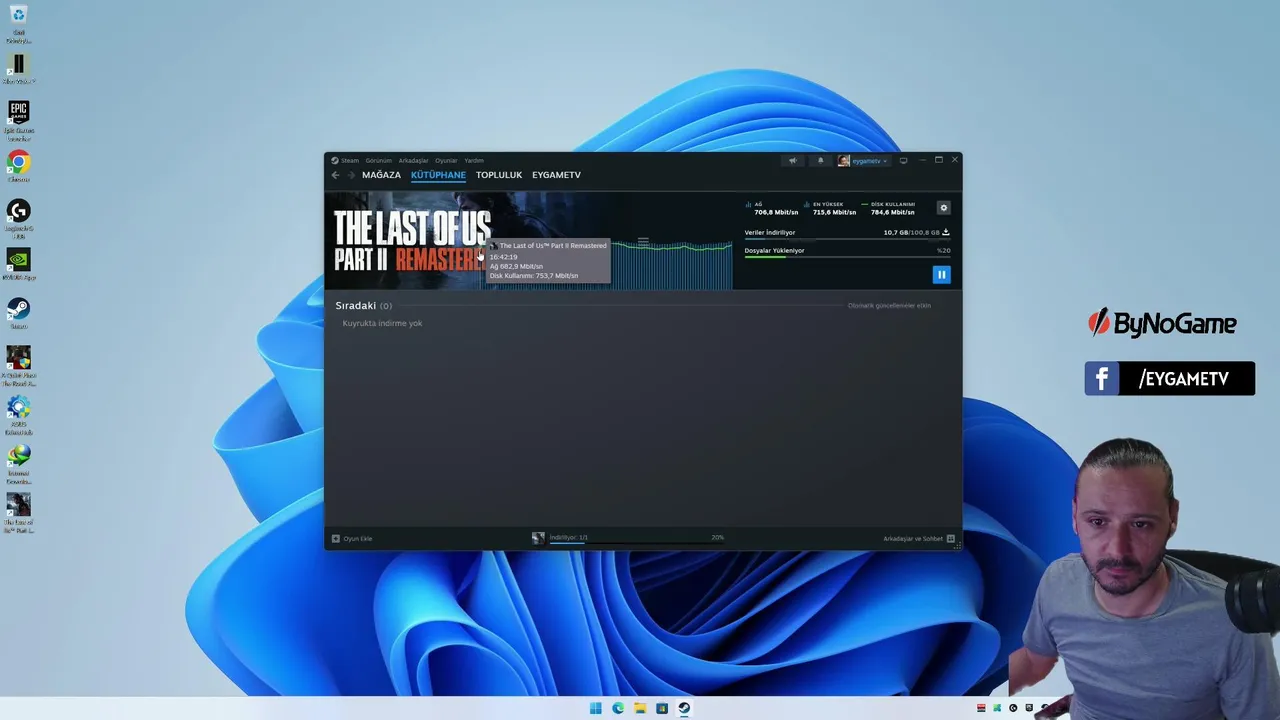Viewport: 1280px width, 720px height.
Task: Click the Chrome desktop icon
Action: [x=18, y=166]
